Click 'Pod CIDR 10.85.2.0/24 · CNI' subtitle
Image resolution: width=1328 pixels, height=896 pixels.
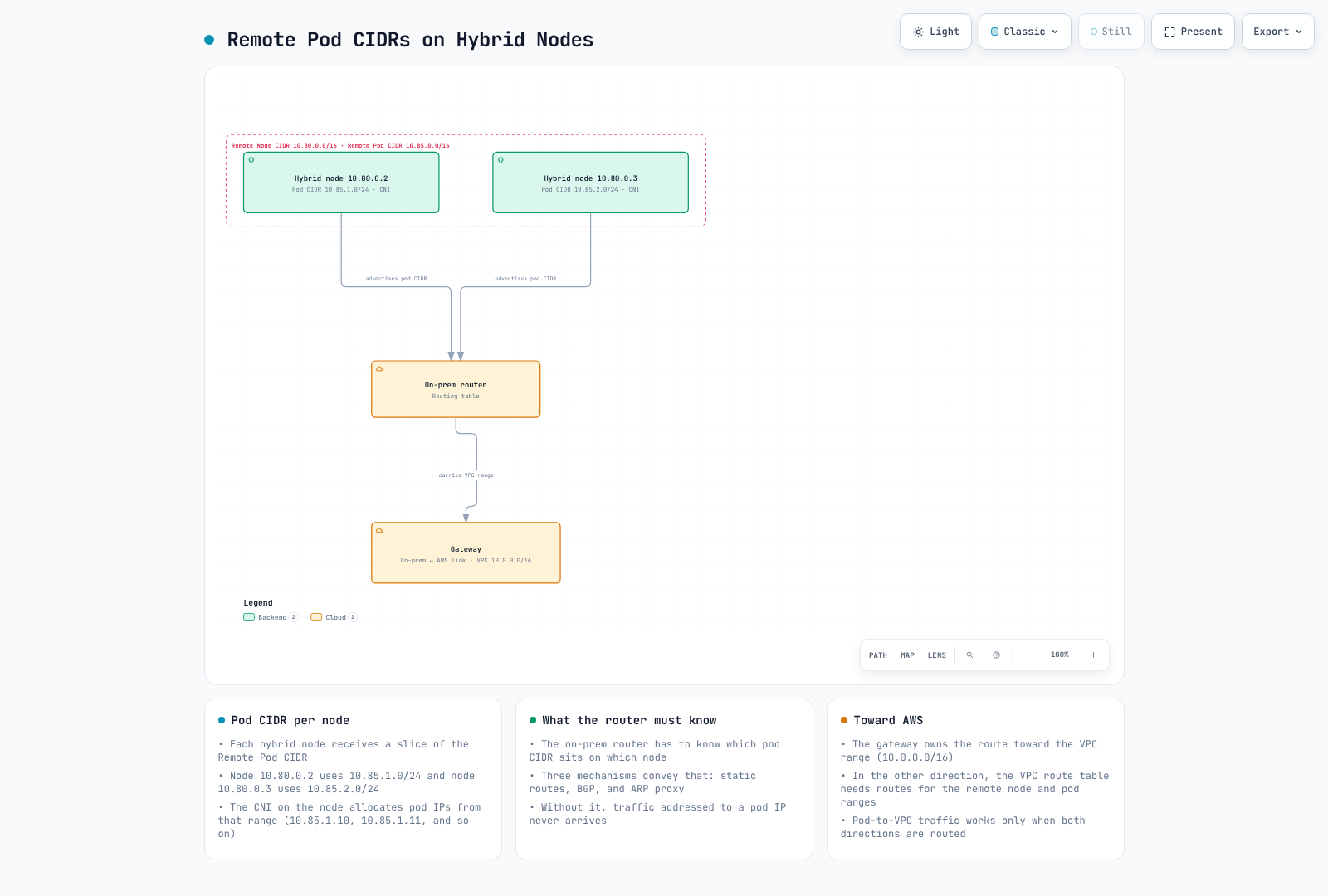coord(590,190)
